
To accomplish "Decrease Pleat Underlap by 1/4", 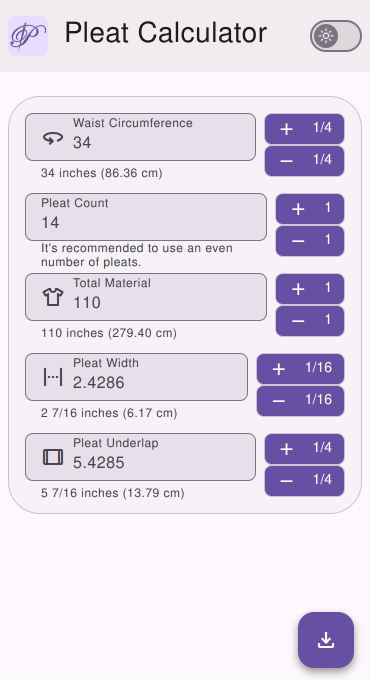I will (305, 481).
